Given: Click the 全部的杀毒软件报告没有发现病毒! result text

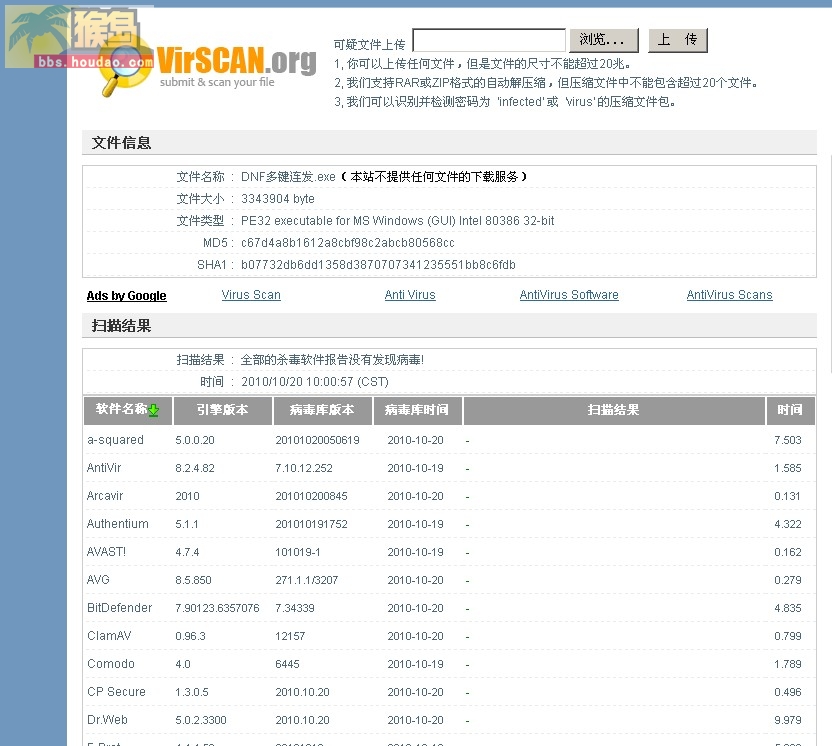Looking at the screenshot, I should tap(332, 360).
